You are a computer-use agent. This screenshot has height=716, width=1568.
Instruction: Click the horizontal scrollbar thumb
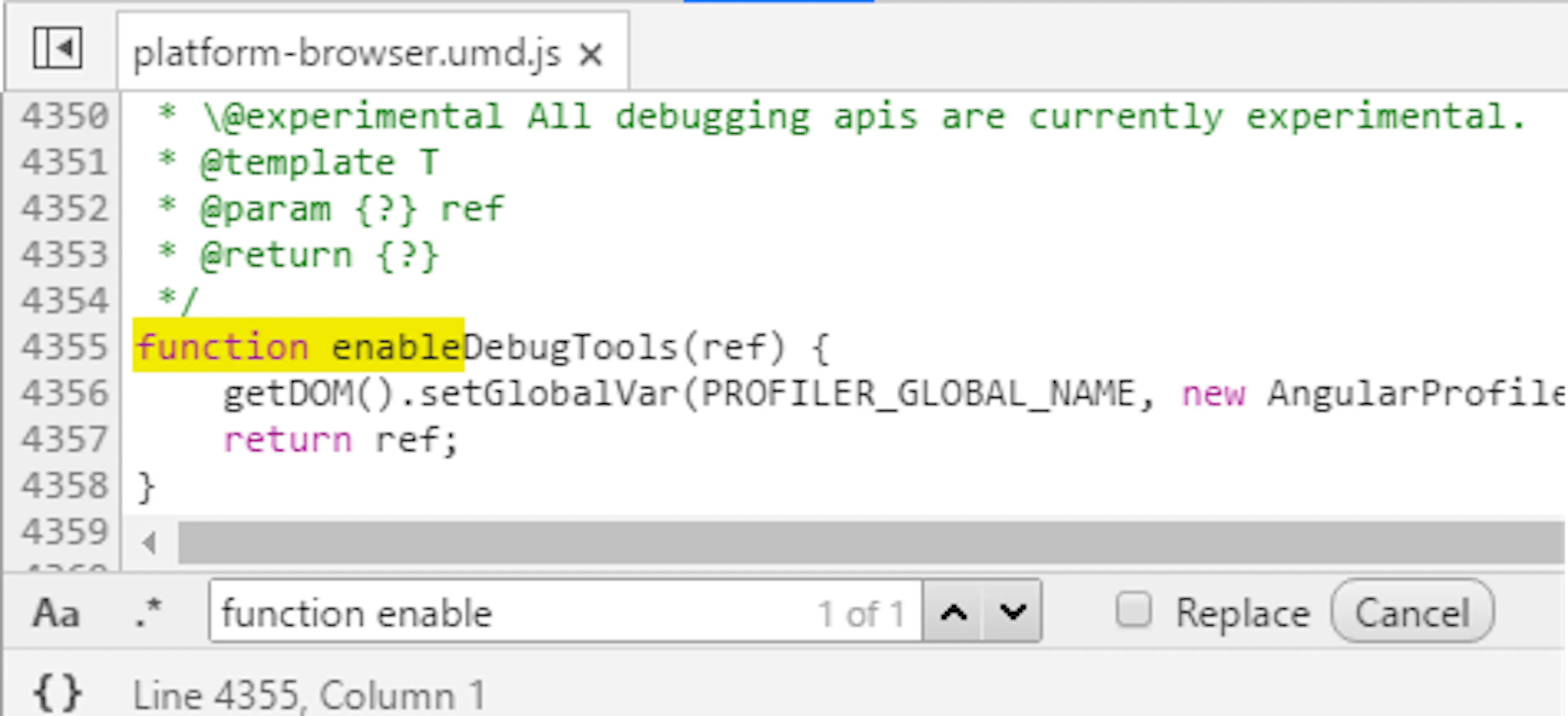pos(871,542)
